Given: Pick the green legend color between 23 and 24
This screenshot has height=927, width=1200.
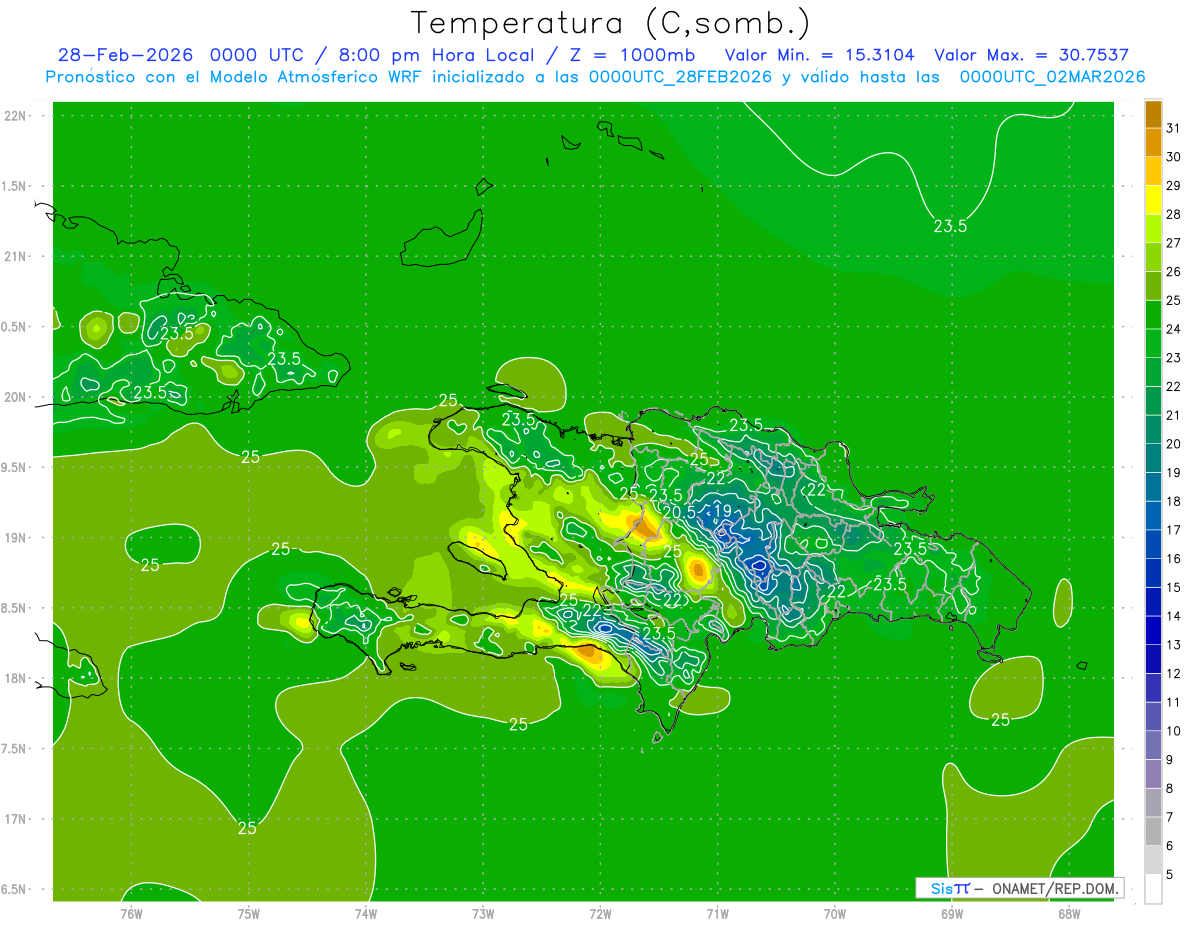Looking at the screenshot, I should [1153, 344].
